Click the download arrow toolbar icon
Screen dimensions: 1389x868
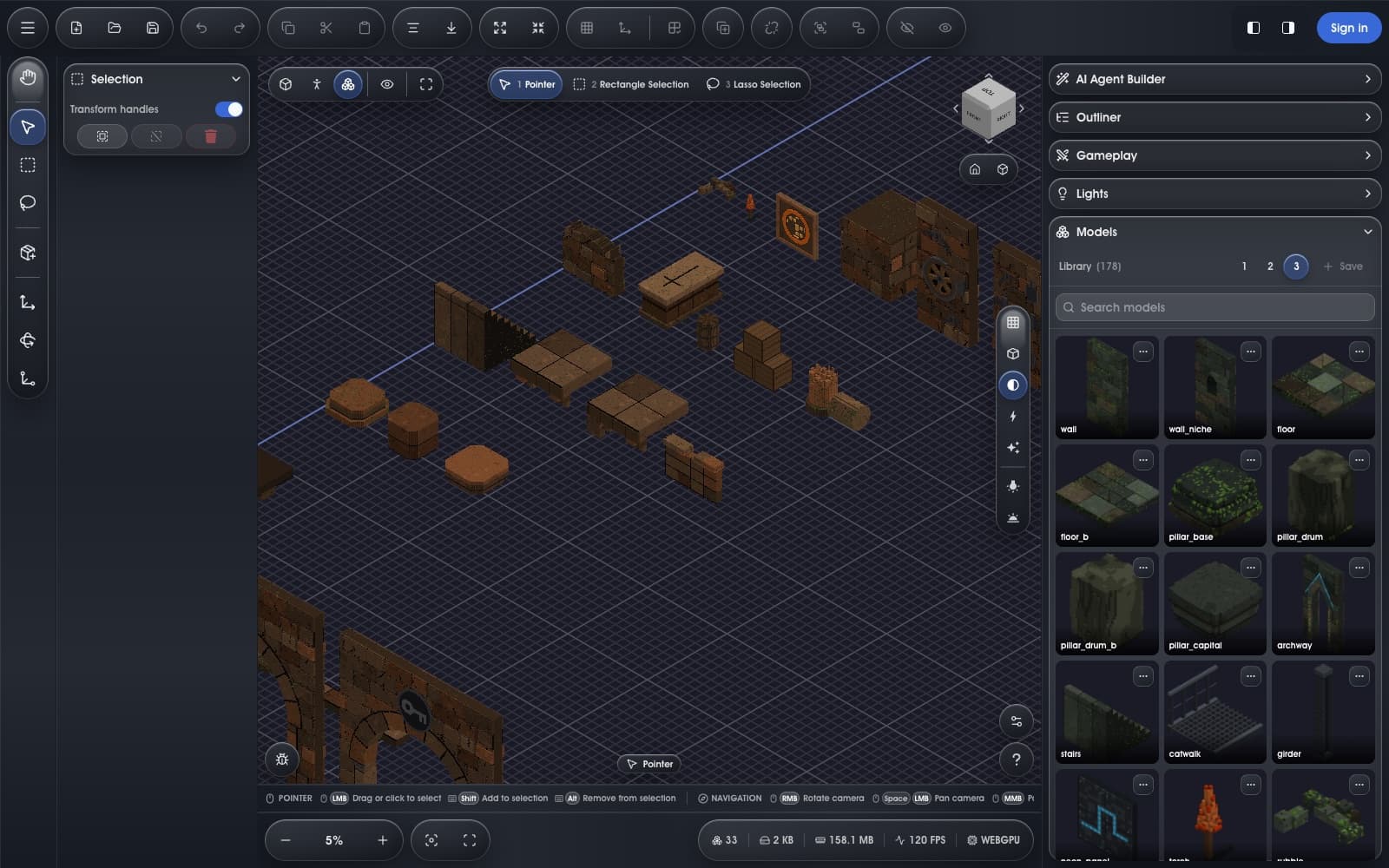(451, 28)
